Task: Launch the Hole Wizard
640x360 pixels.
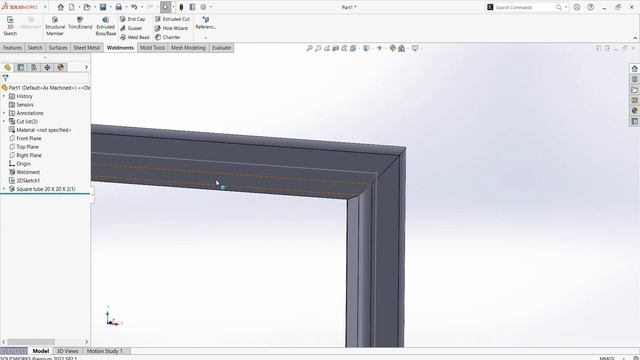Action: tap(171, 28)
